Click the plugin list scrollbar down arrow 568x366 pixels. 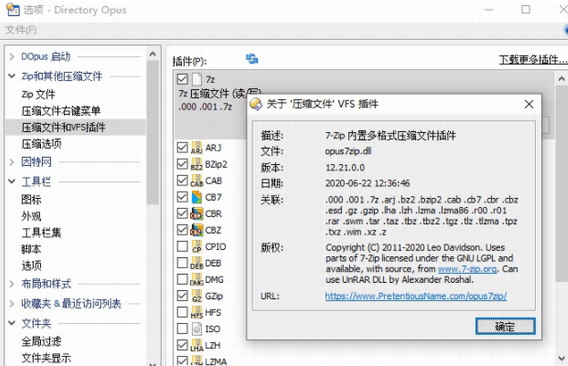561,358
